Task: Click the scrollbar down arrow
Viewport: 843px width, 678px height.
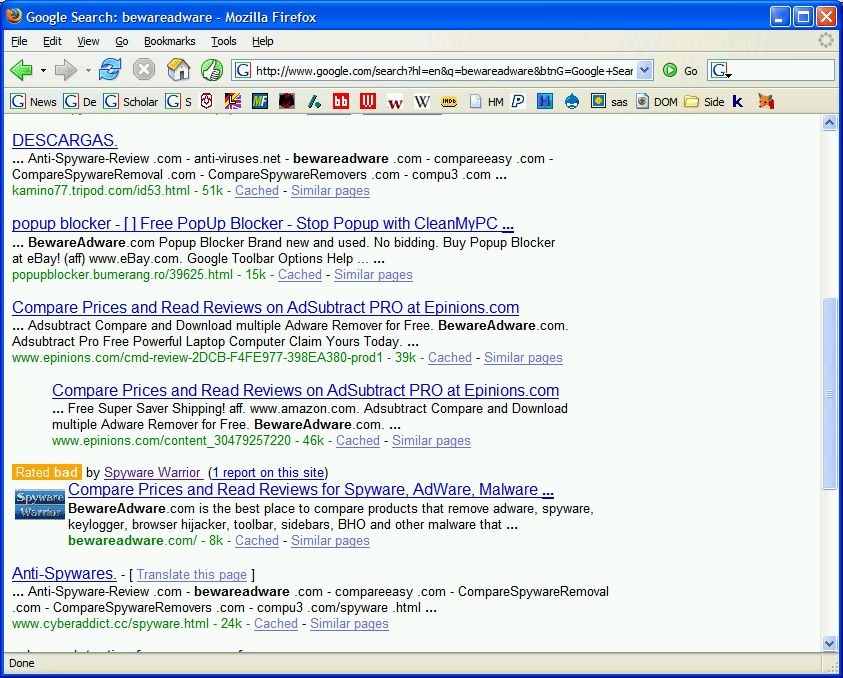Action: pos(829,643)
